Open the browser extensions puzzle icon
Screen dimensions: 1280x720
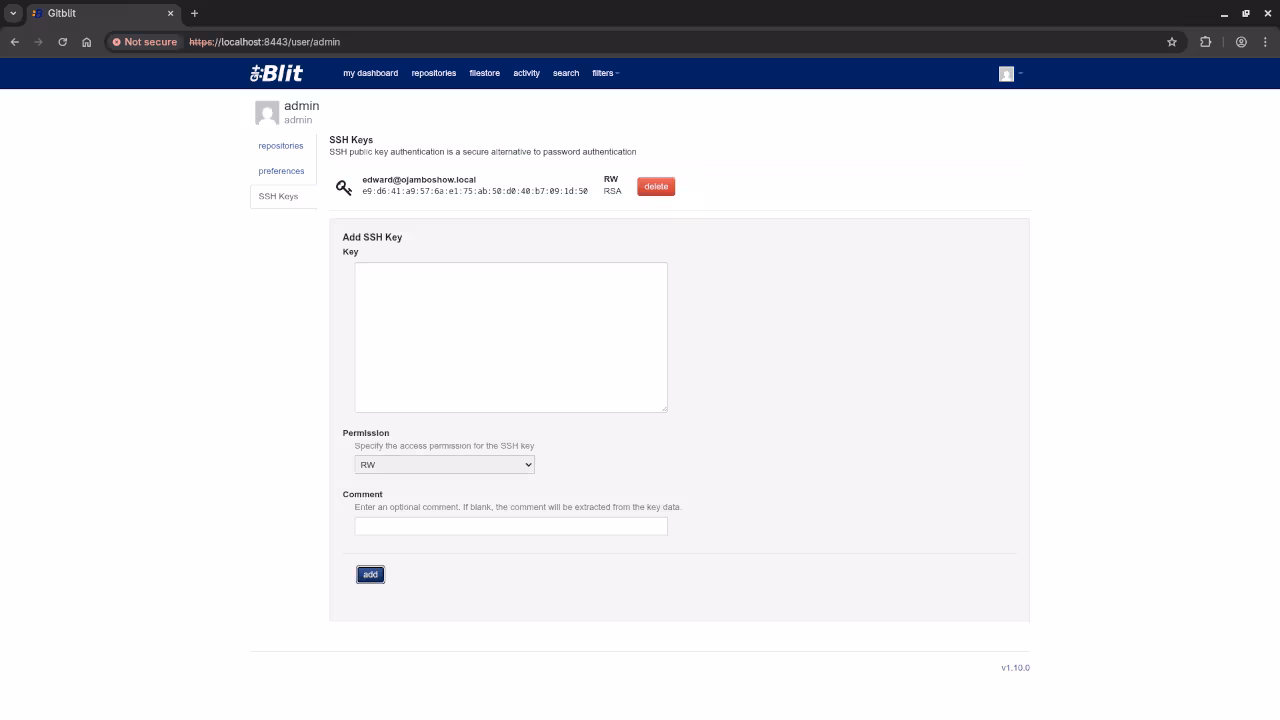[1205, 42]
